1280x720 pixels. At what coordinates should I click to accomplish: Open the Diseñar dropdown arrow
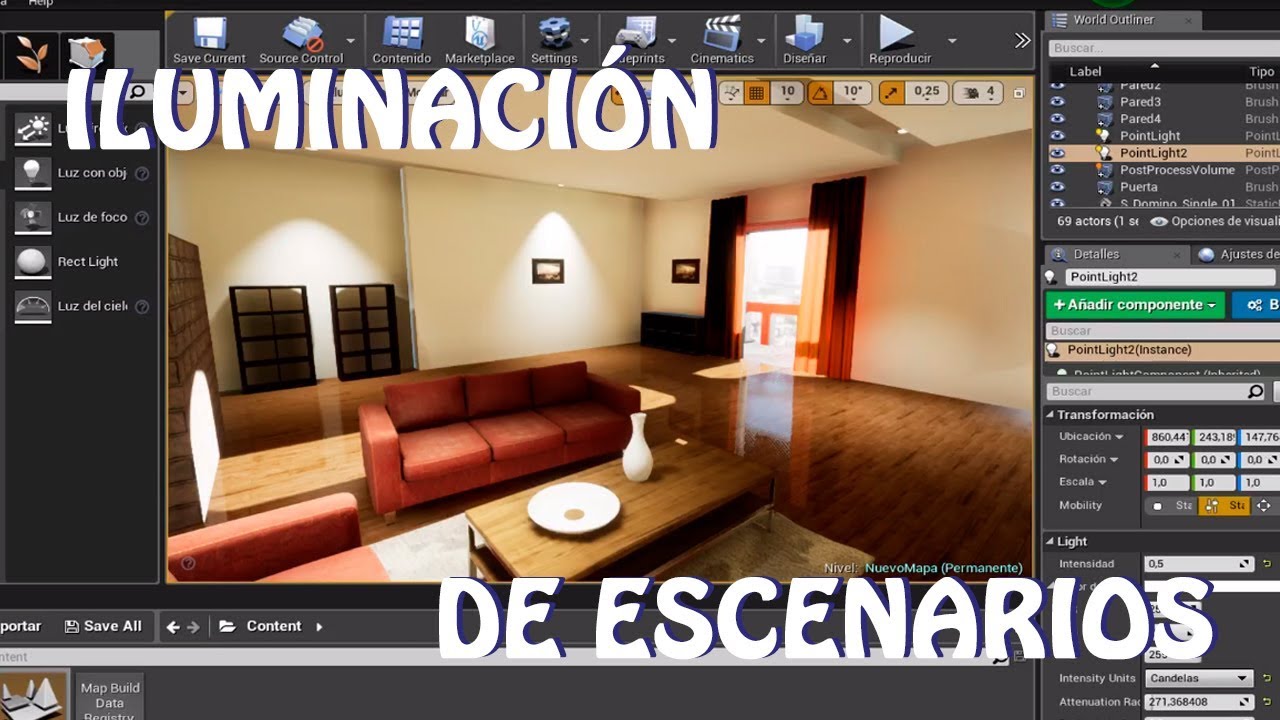pyautogui.click(x=847, y=40)
